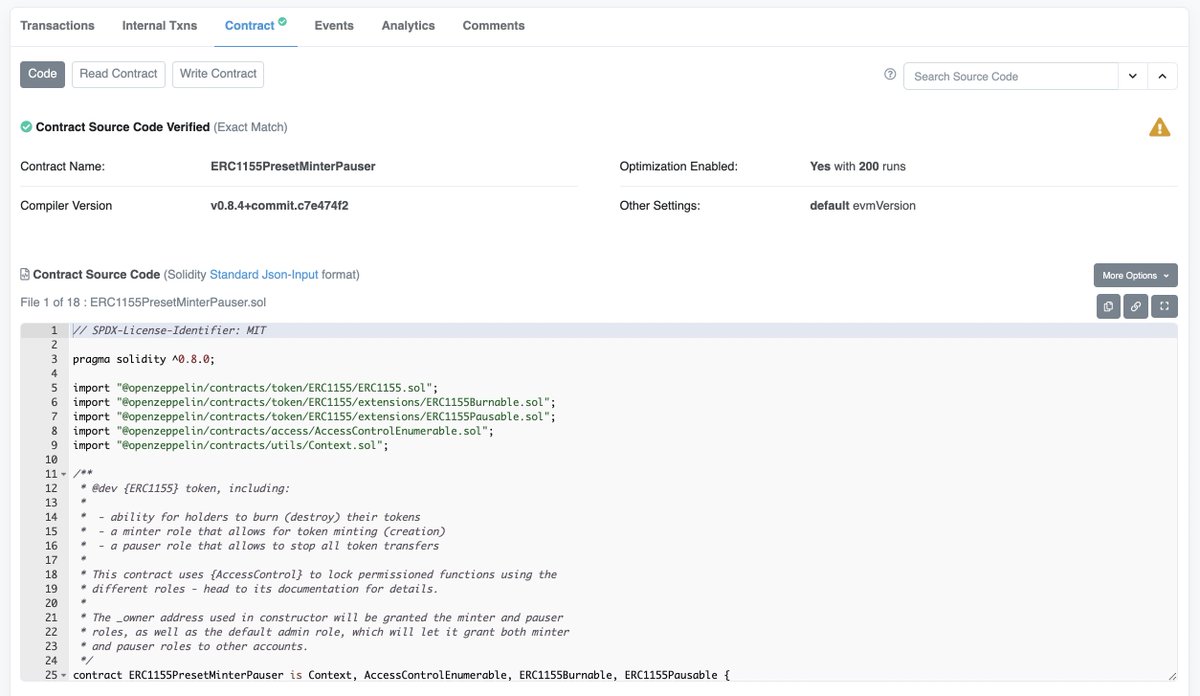Click the file icon next to Contract Source Code
The image size is (1200, 696).
pos(25,274)
